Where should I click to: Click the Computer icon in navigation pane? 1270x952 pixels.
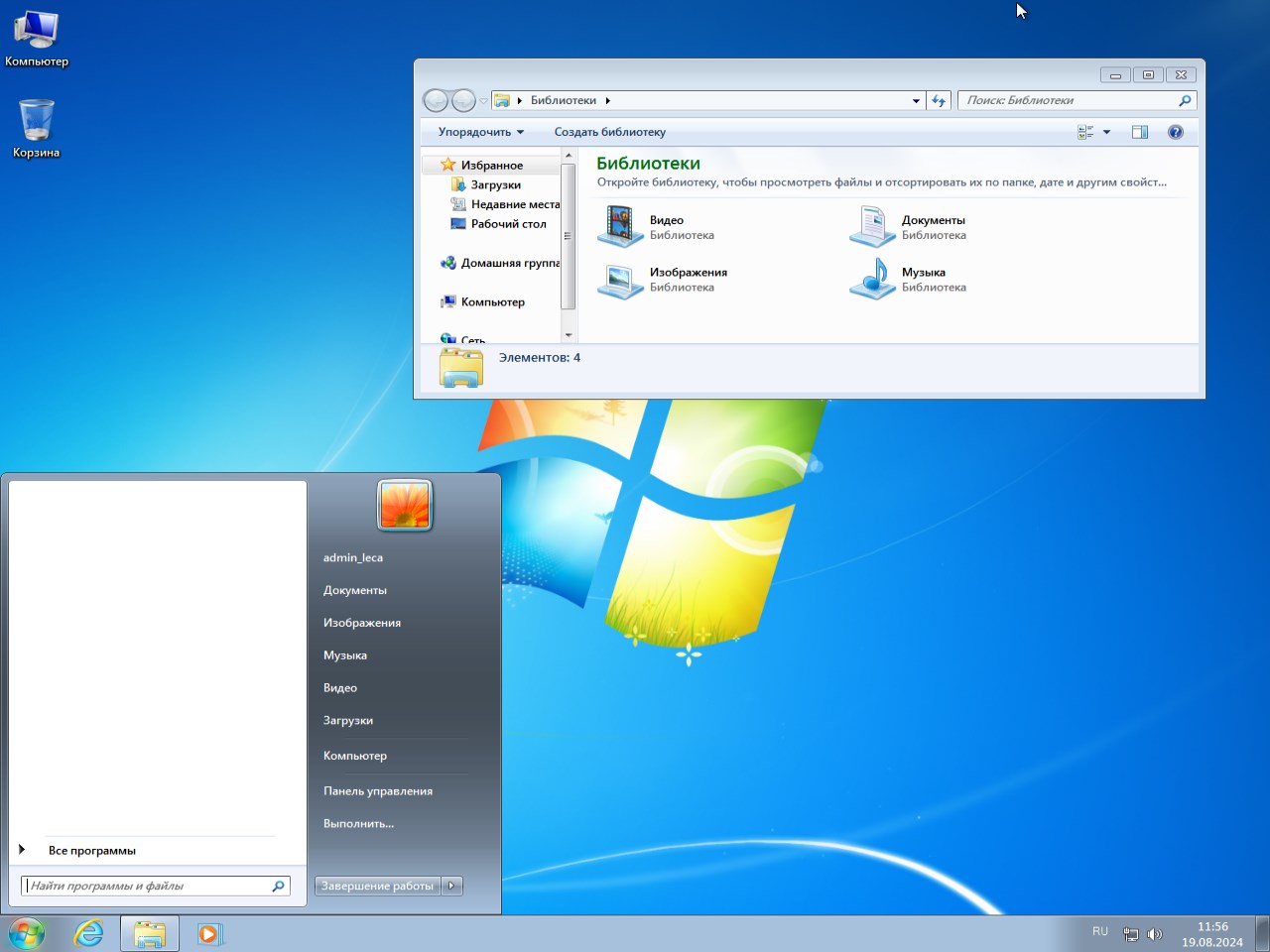point(448,301)
